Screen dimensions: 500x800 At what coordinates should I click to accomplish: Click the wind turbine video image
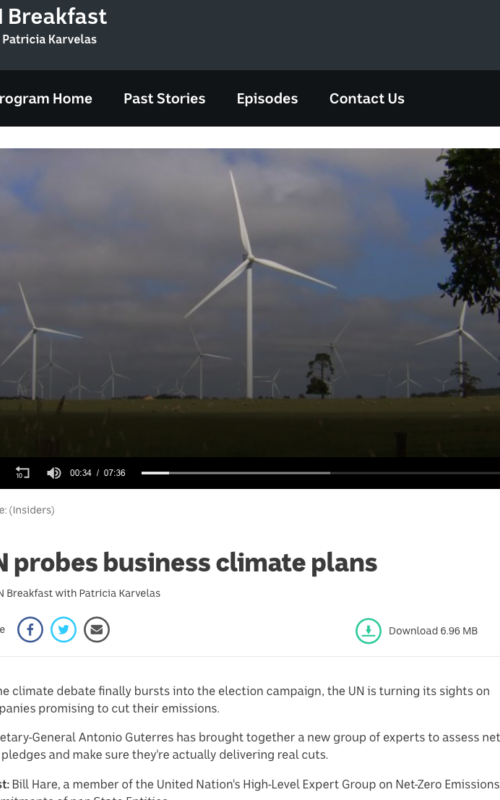tap(250, 302)
